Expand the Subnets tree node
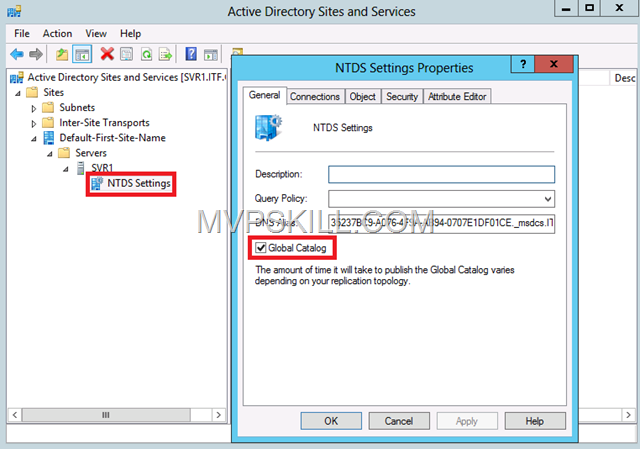The image size is (640, 449). pyautogui.click(x=35, y=107)
